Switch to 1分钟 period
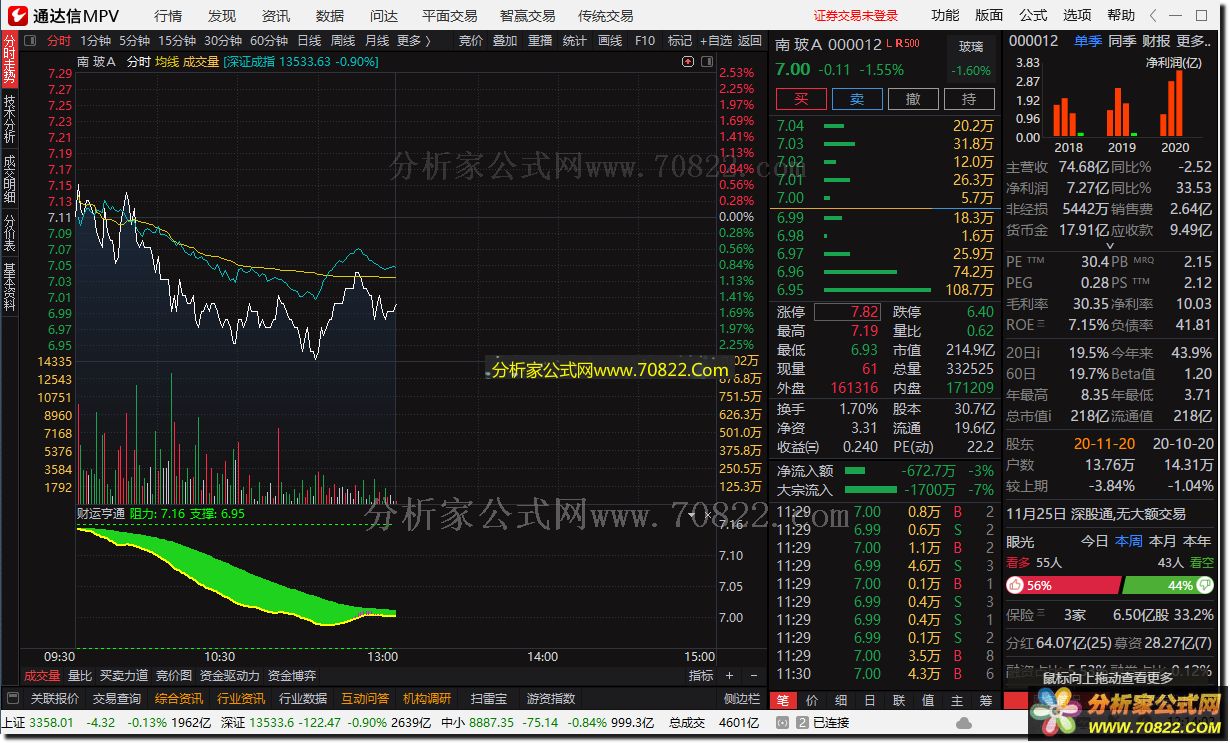The image size is (1230, 743). 96,41
